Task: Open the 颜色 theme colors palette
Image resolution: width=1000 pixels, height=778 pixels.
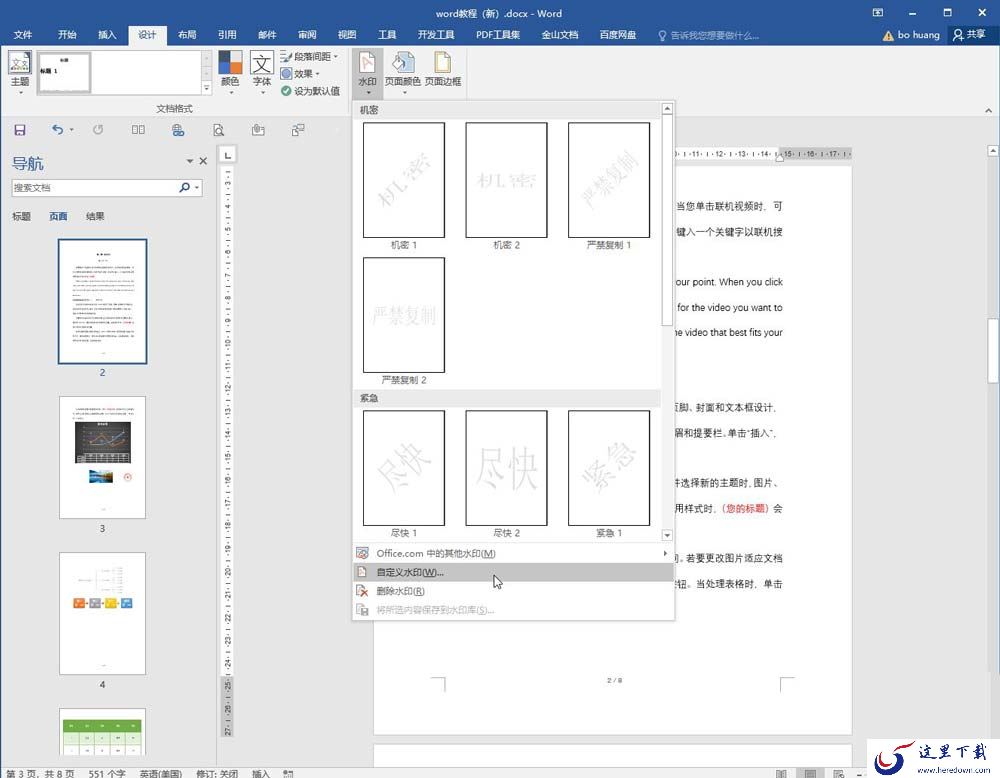Action: (x=230, y=72)
